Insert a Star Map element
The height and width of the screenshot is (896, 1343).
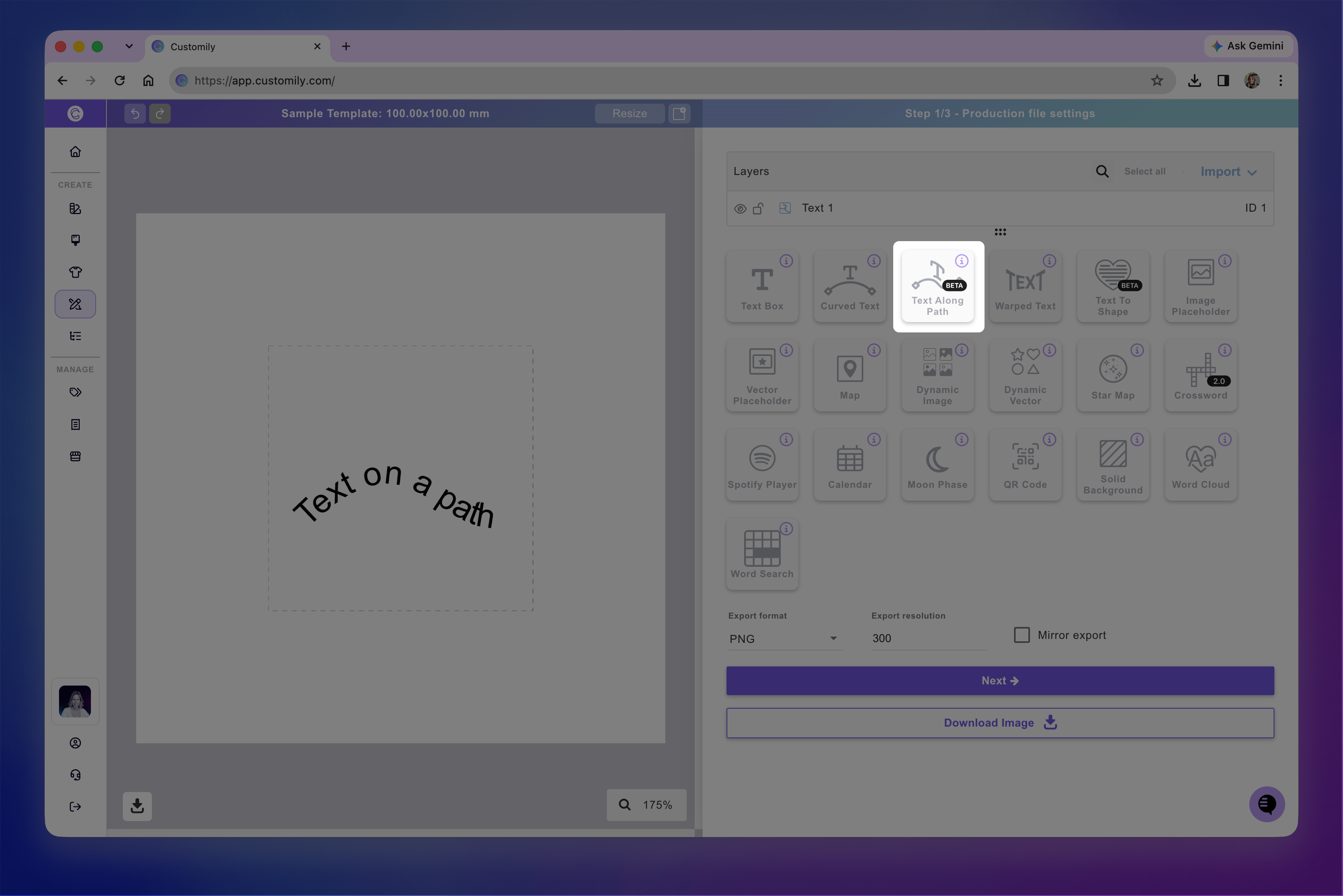coord(1113,375)
